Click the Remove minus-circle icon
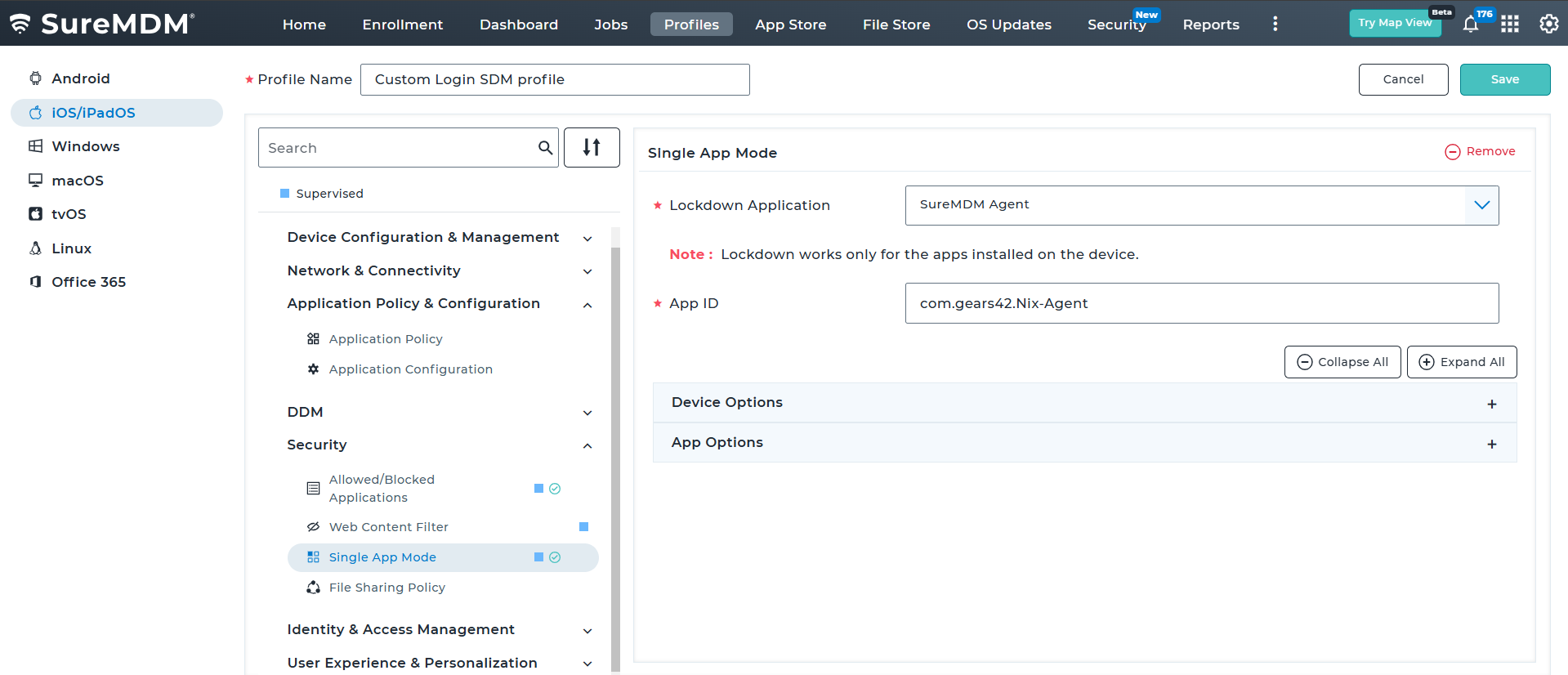Screen dimensions: 1568x675 point(1452,152)
